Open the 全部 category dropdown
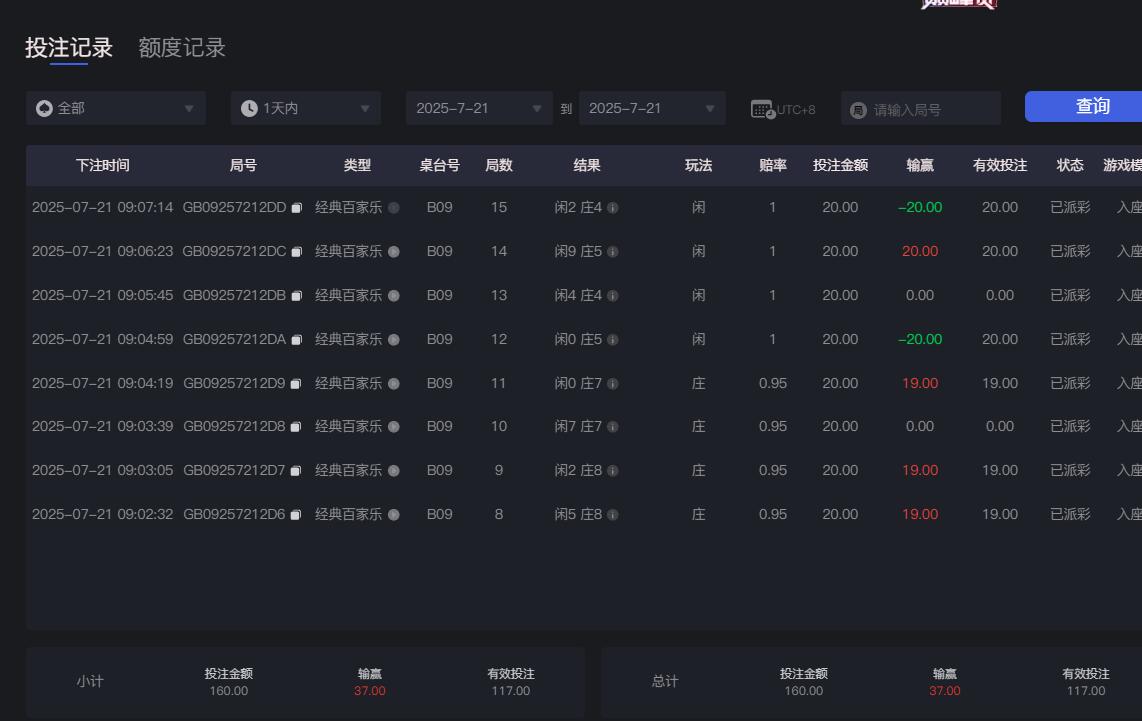 115,107
